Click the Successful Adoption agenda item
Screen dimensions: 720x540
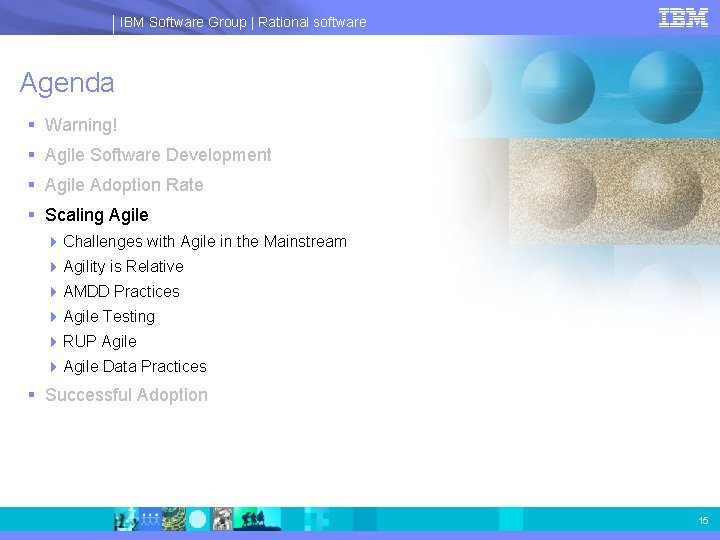126,395
